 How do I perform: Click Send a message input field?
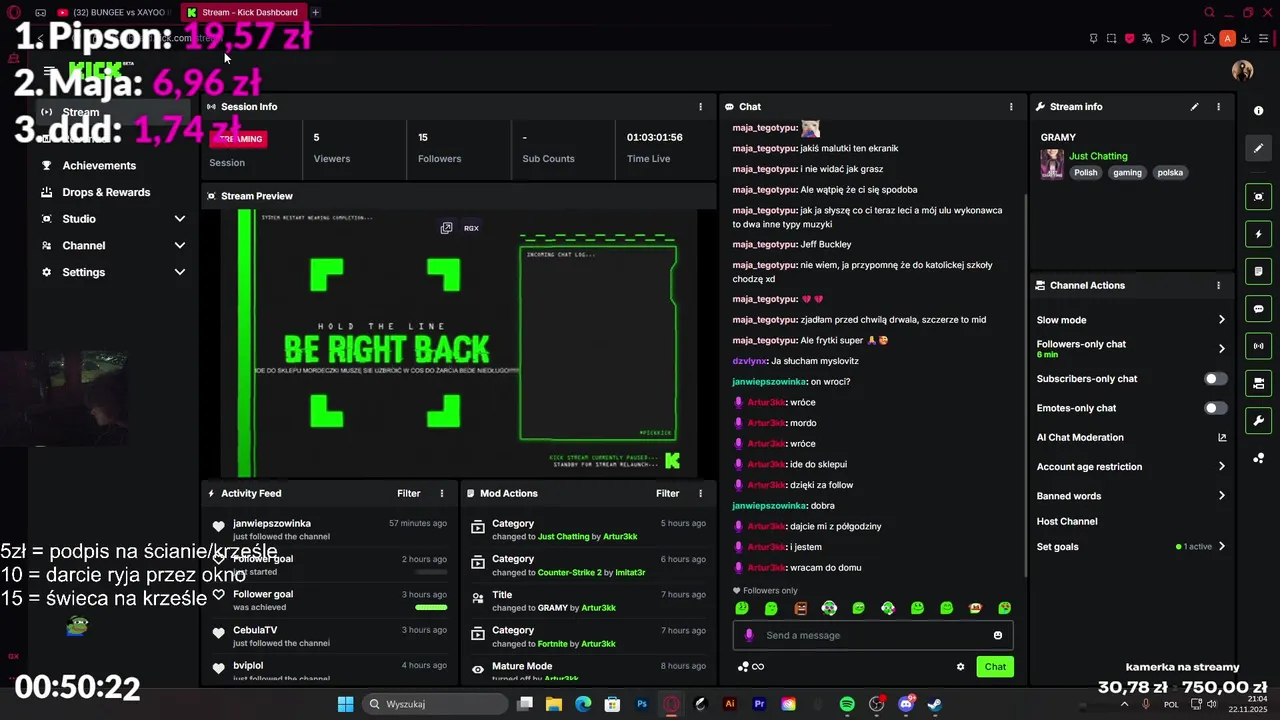[873, 635]
